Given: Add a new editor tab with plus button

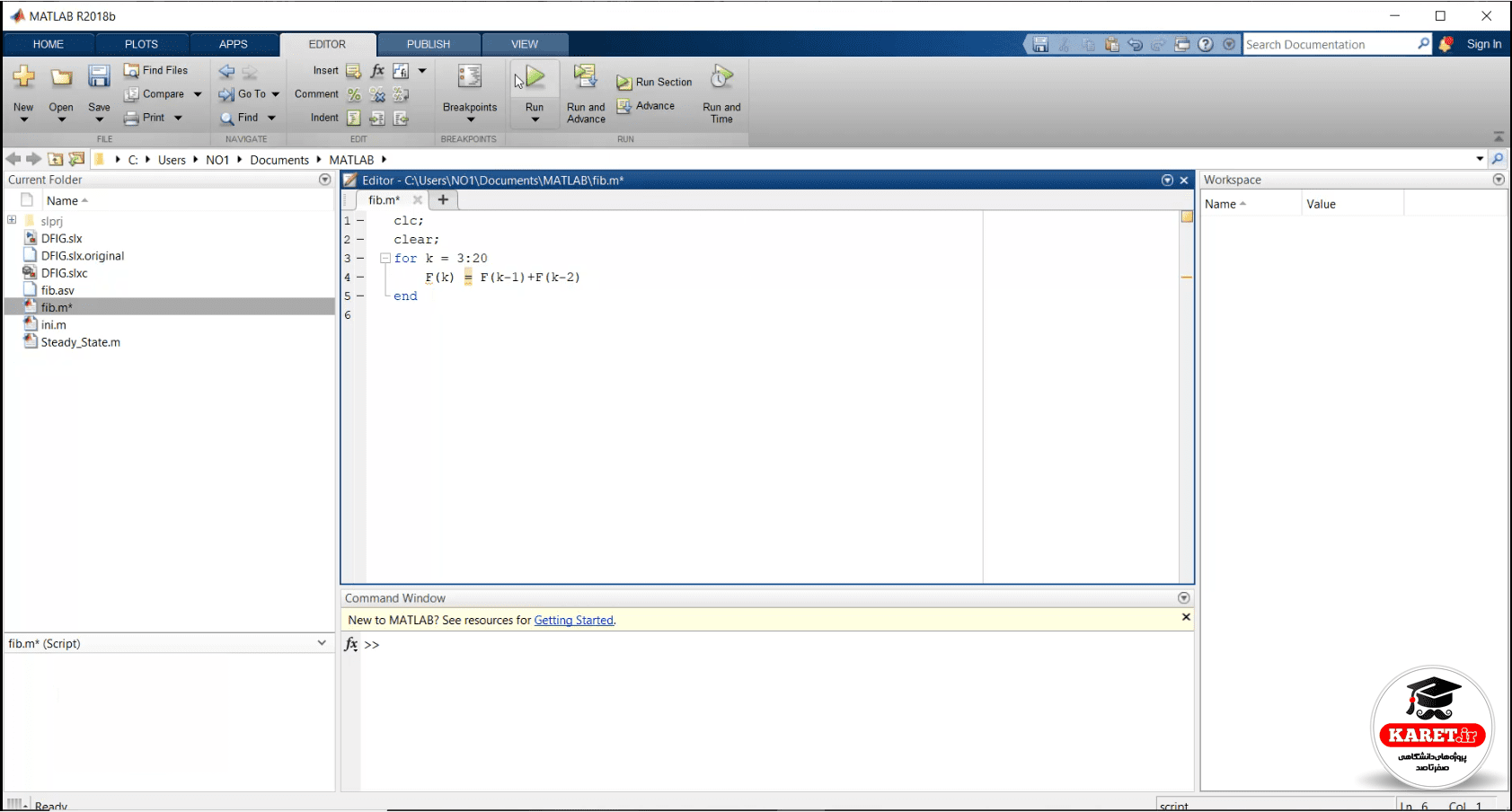Looking at the screenshot, I should click(443, 200).
